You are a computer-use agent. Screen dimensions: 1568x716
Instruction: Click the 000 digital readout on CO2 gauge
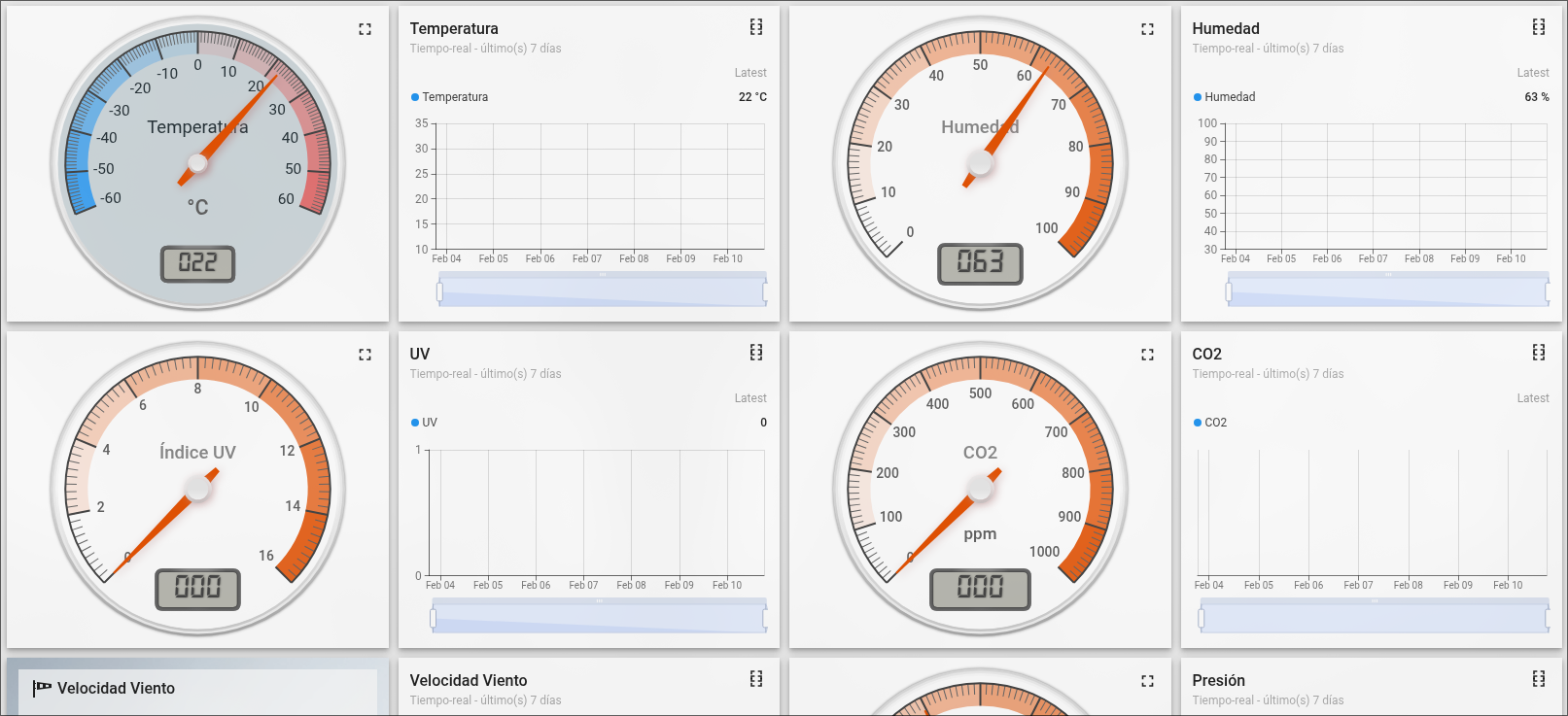(x=980, y=589)
